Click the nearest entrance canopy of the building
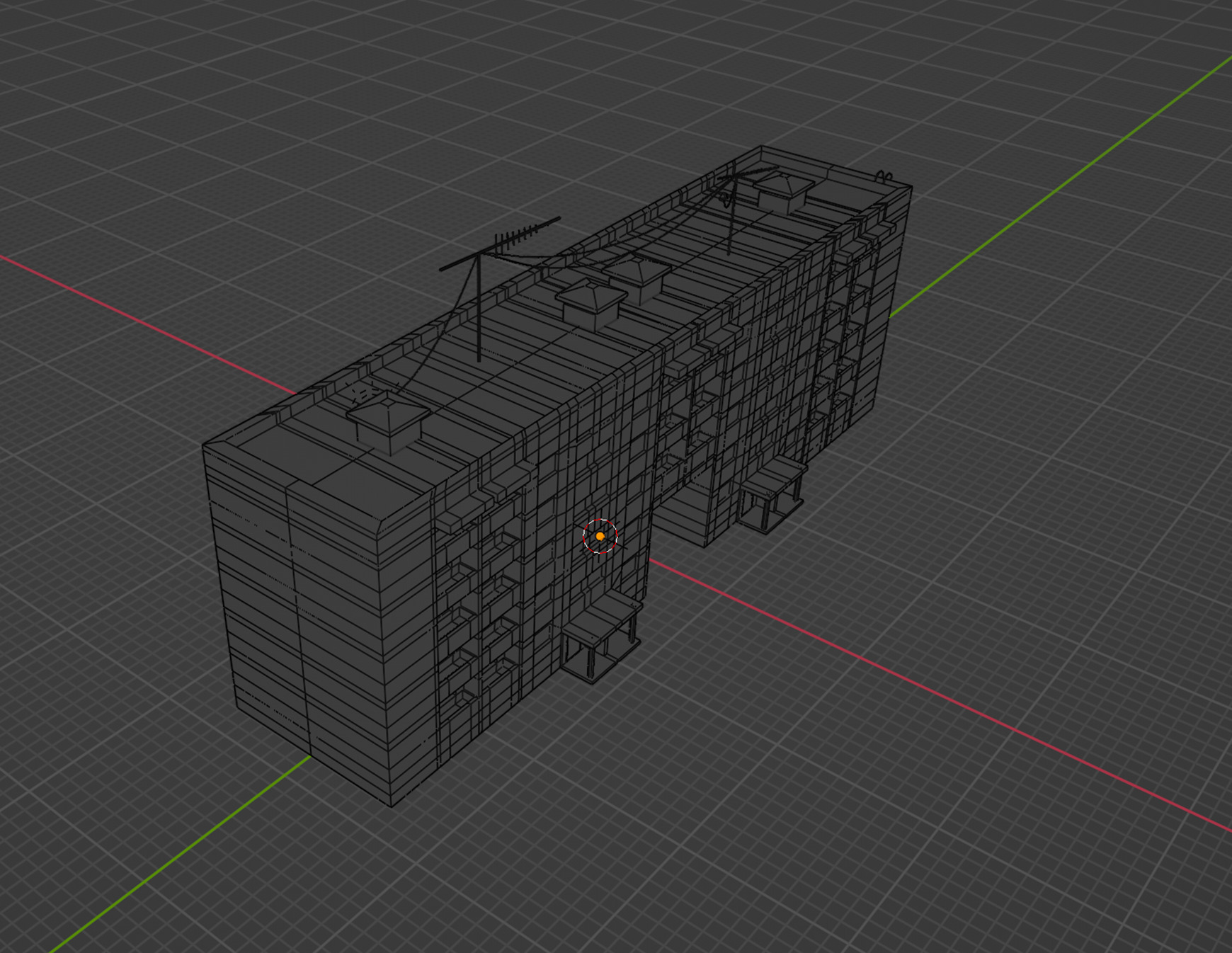 [601, 638]
